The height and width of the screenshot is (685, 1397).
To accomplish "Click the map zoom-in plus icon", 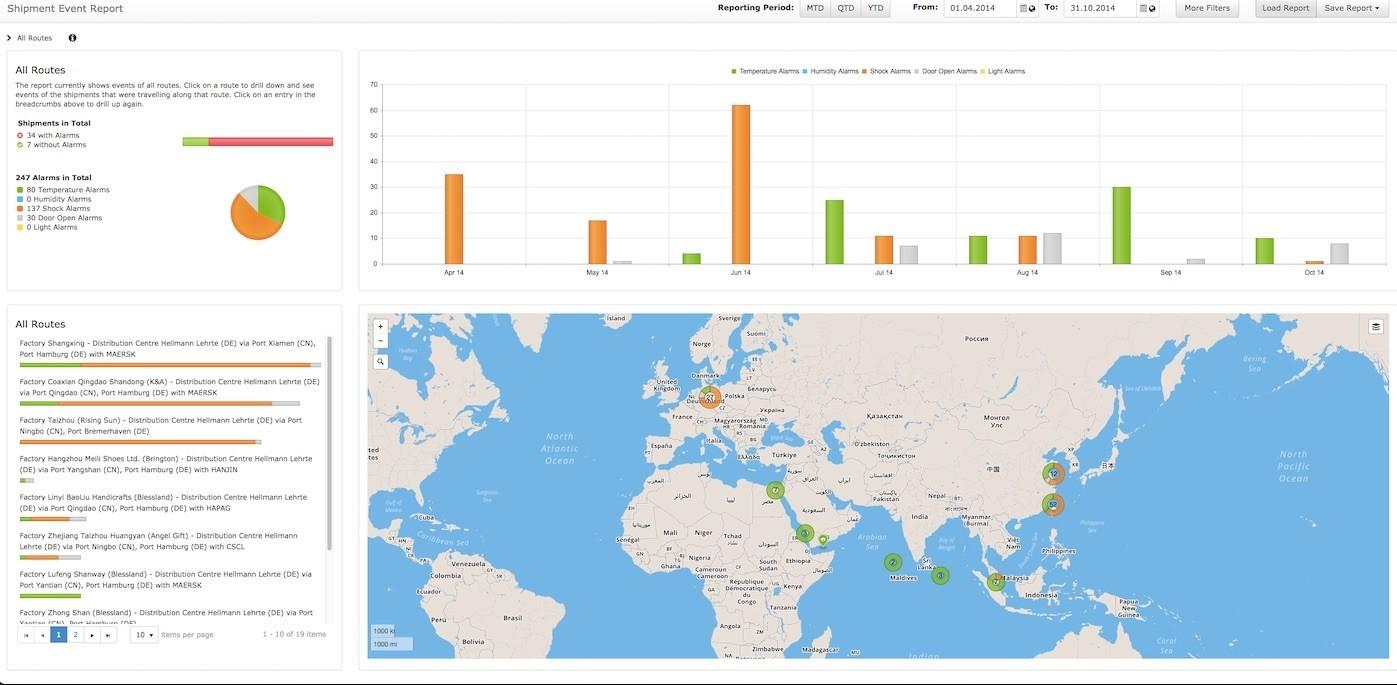I will (380, 325).
